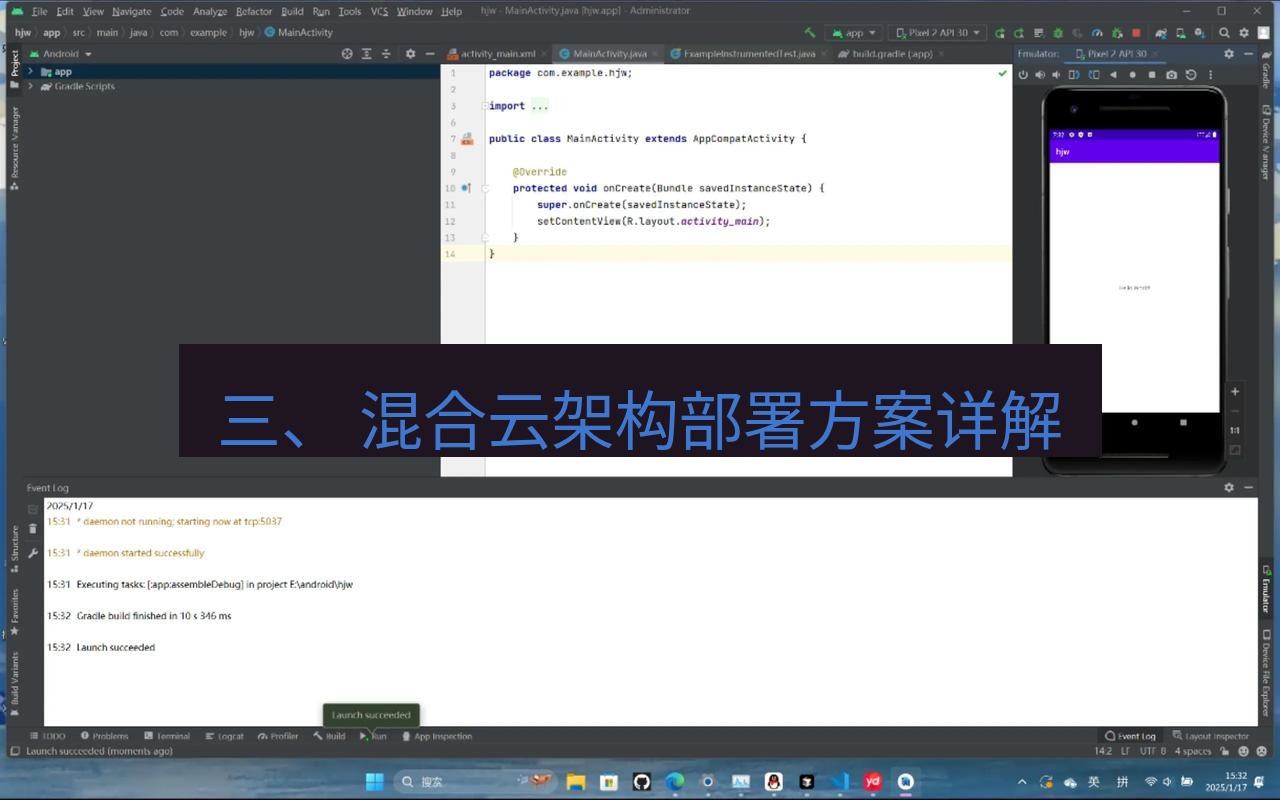Click the Debug app bug icon
Viewport: 1280px width, 800px height.
[x=1058, y=32]
